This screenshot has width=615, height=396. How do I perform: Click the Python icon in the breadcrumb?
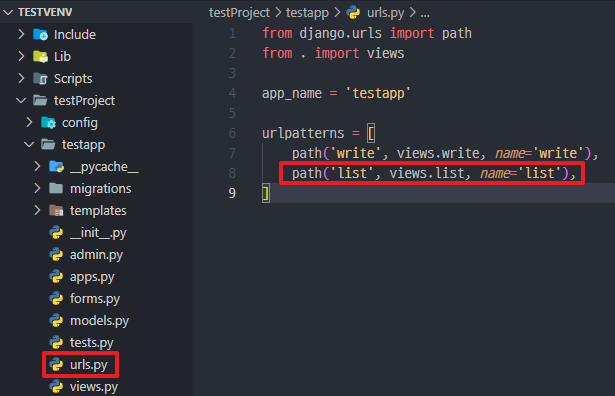pos(353,13)
